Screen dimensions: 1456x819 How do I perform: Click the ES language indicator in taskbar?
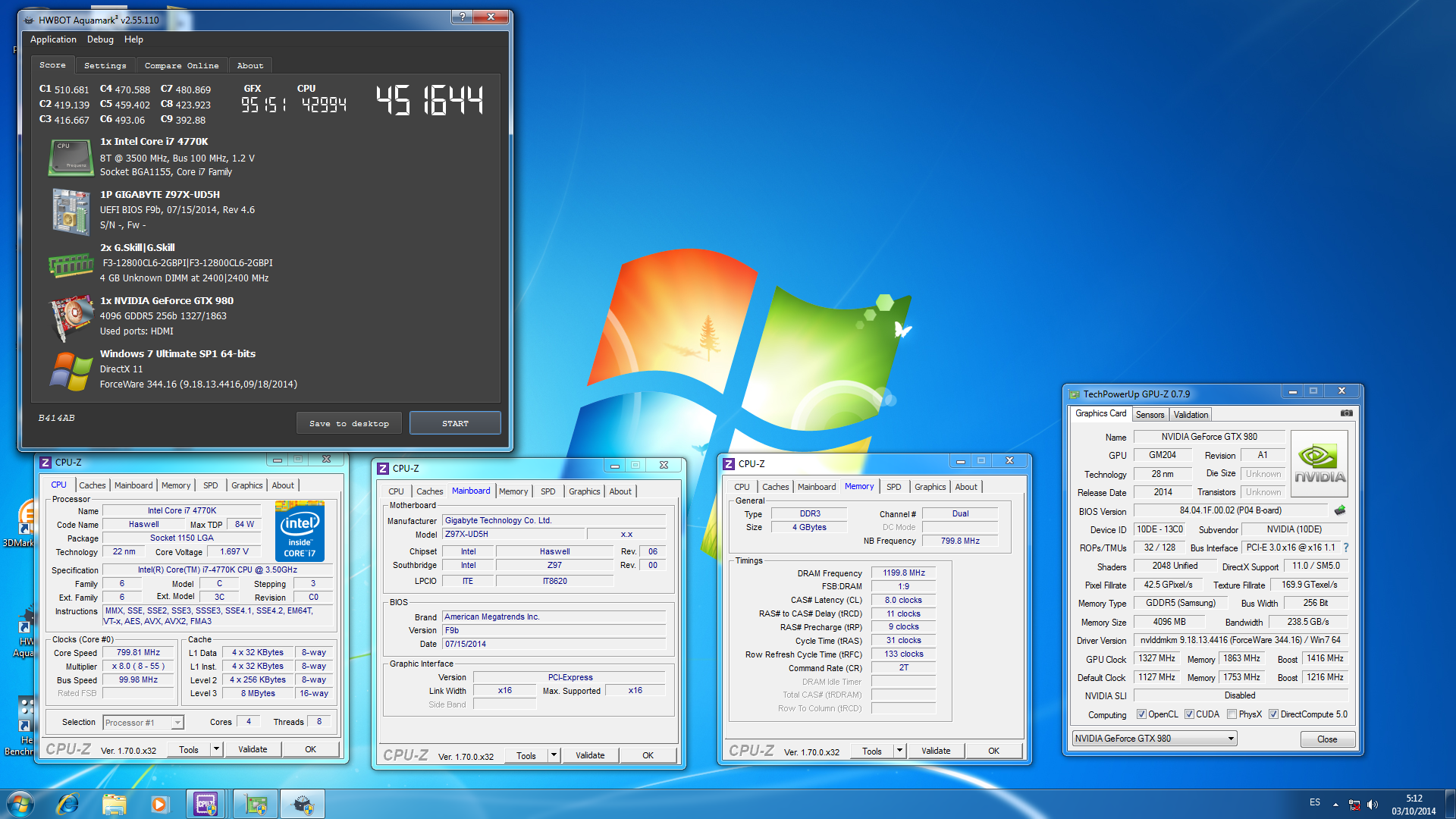pyautogui.click(x=1315, y=802)
